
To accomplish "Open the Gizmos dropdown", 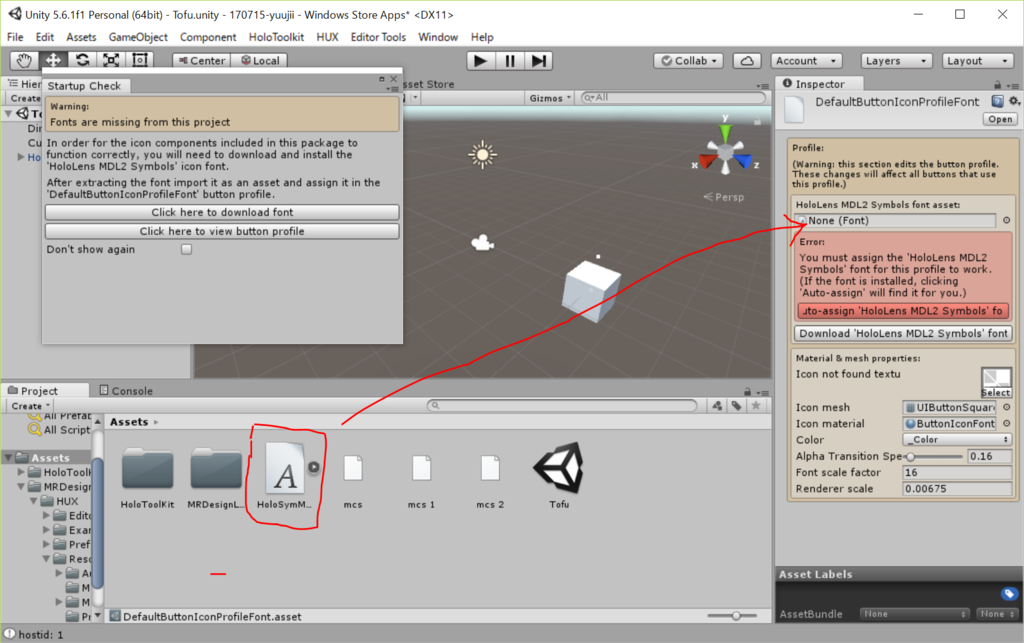I will [550, 98].
